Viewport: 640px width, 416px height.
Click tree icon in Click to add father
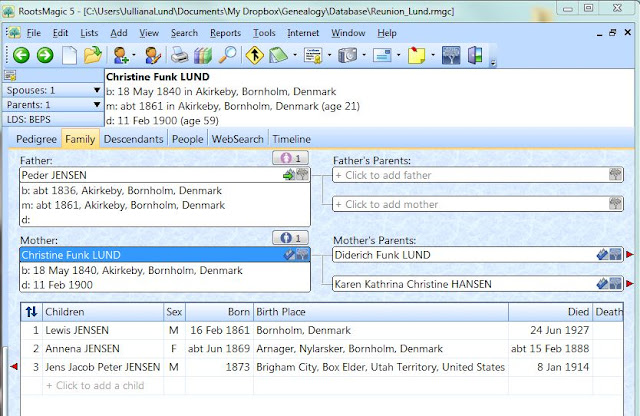pyautogui.click(x=616, y=175)
